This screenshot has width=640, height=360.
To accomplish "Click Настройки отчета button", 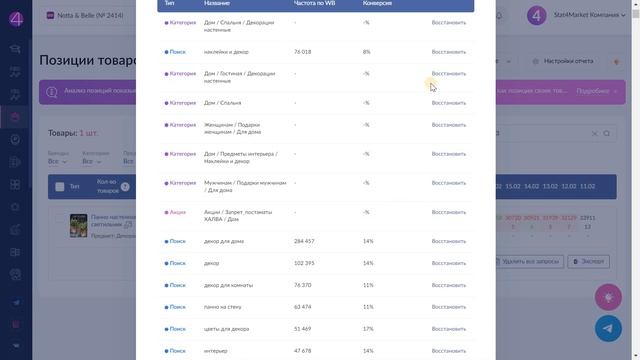I will 563,61.
